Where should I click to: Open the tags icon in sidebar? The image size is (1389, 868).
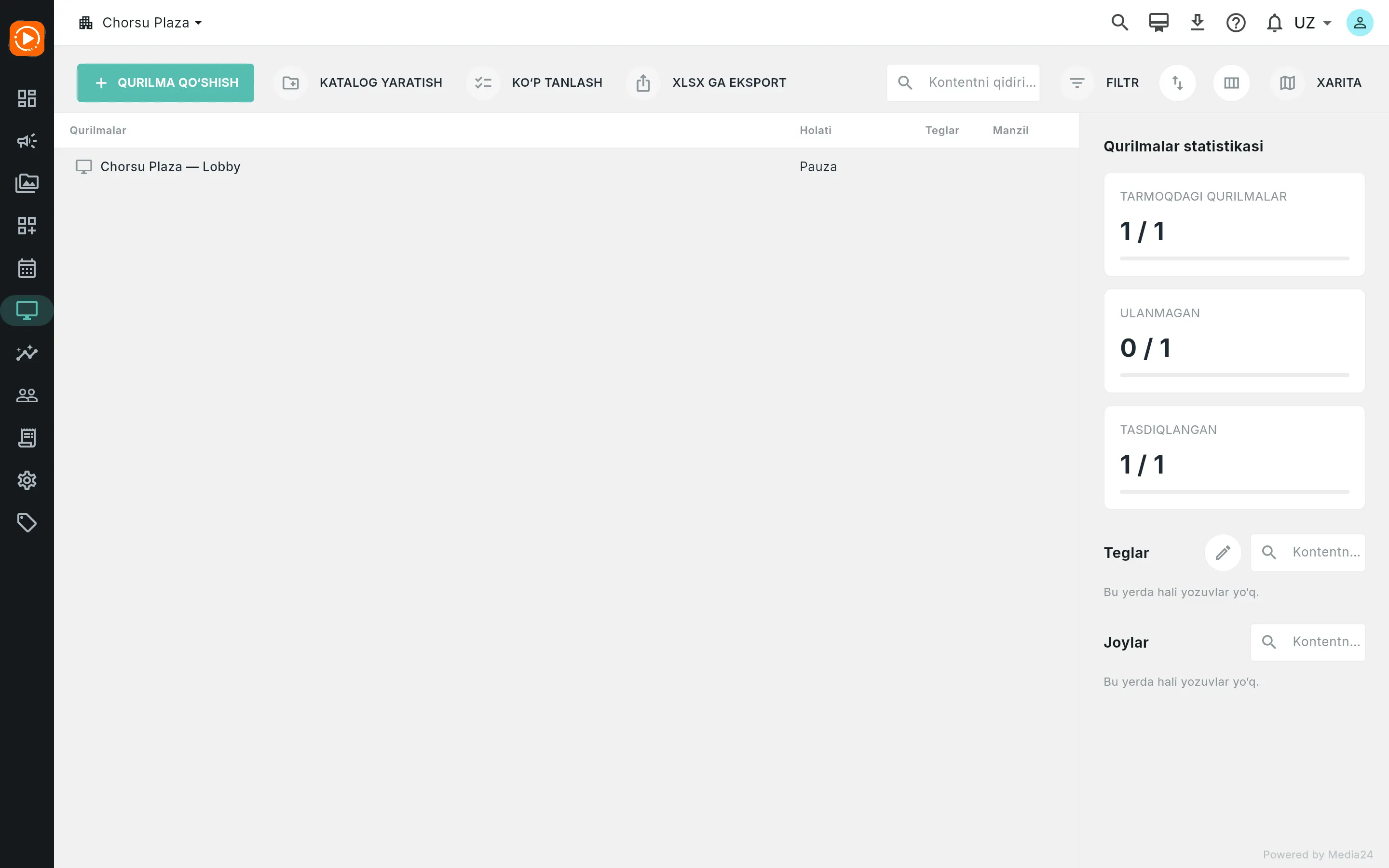click(x=27, y=522)
